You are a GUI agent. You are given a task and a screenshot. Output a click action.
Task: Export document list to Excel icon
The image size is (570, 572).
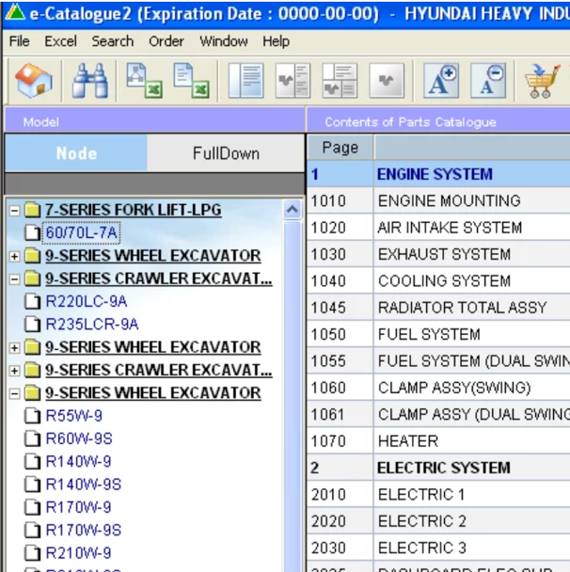tap(191, 81)
